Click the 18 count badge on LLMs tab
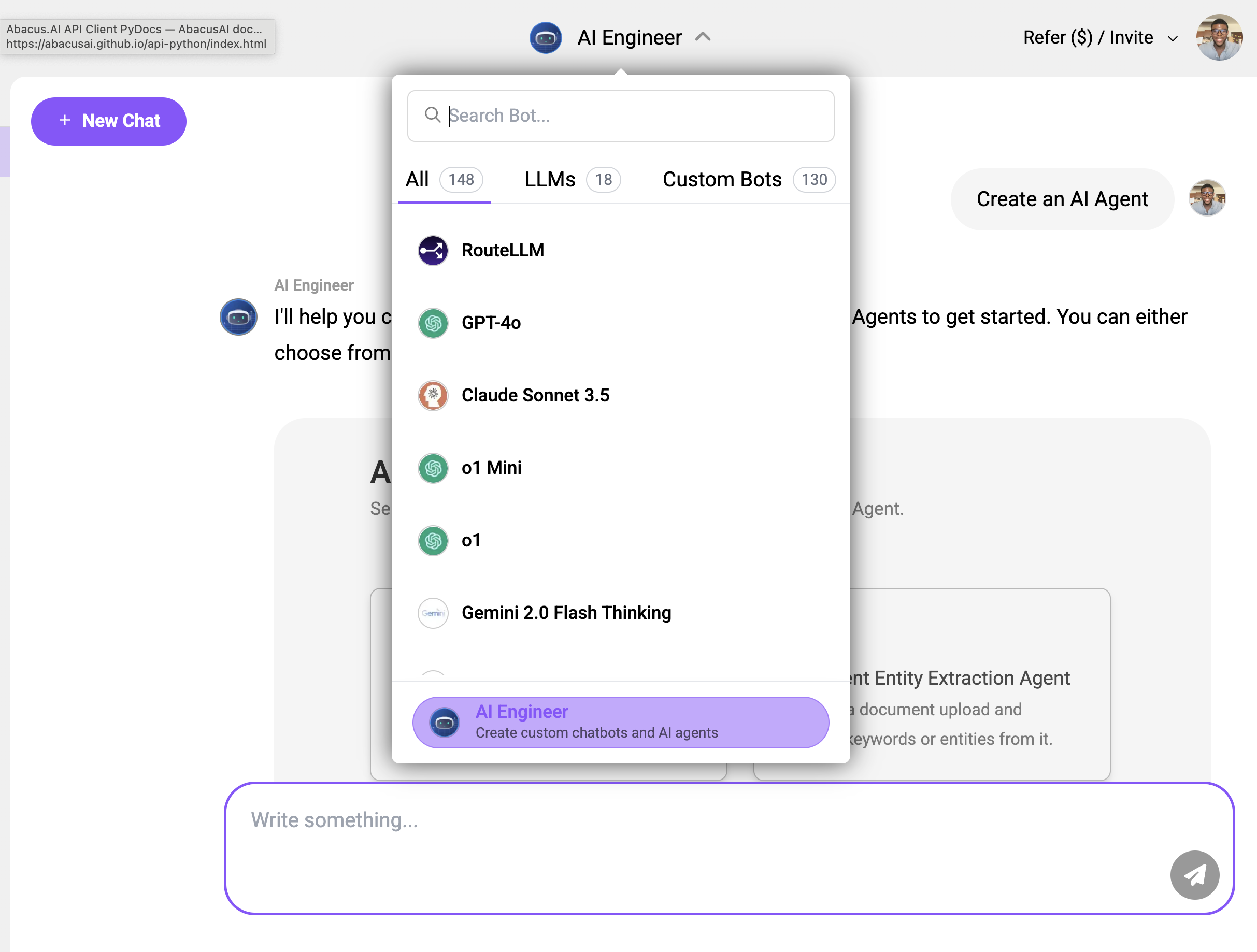This screenshot has width=1257, height=952. (604, 180)
